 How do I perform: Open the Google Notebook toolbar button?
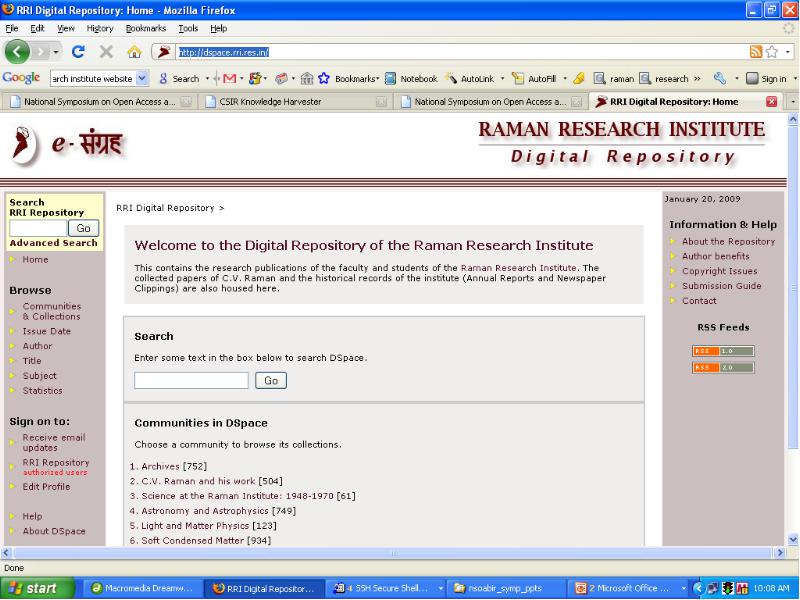pos(411,79)
